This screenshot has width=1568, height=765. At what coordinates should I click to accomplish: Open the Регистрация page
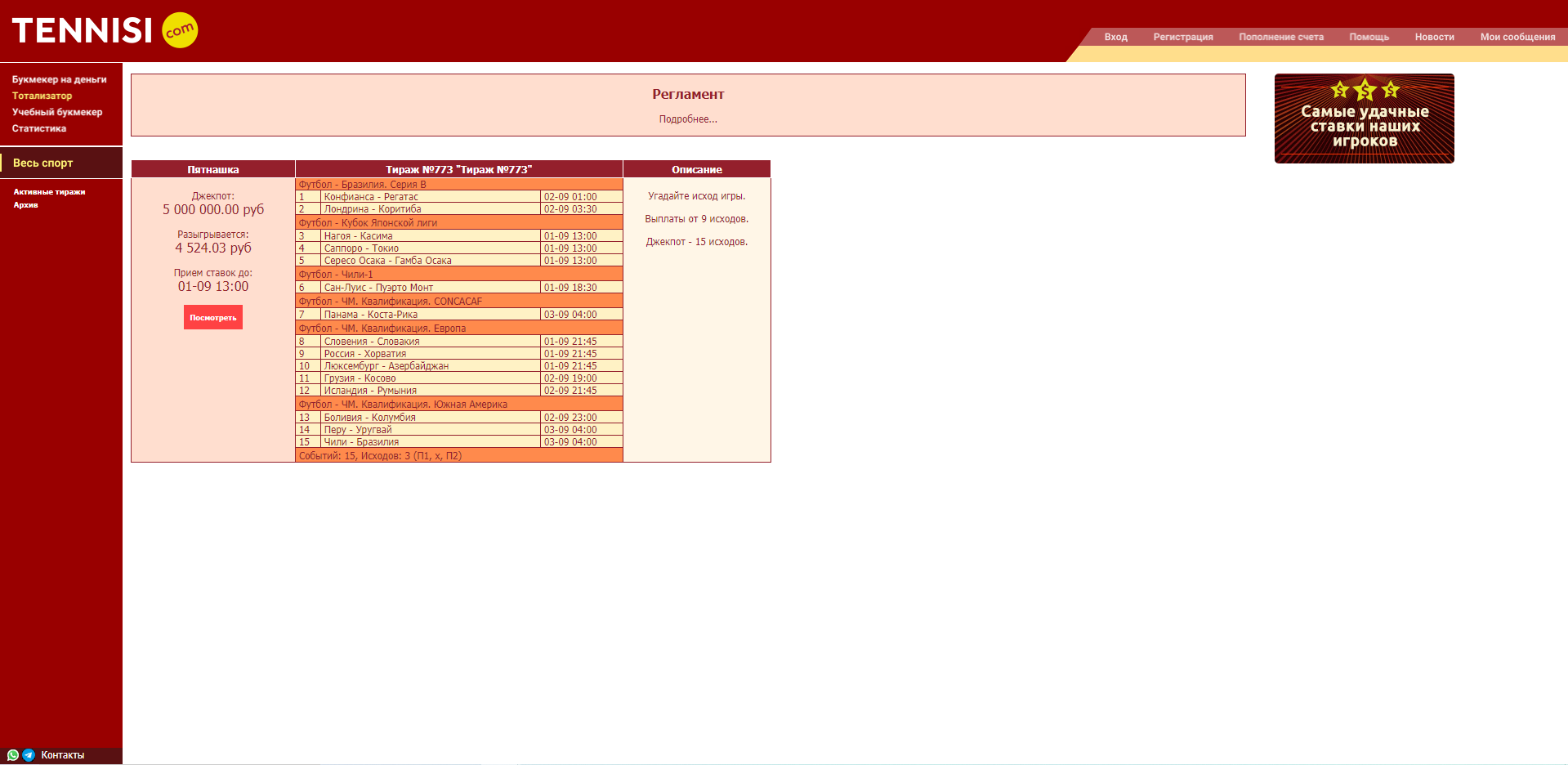click(x=1182, y=37)
